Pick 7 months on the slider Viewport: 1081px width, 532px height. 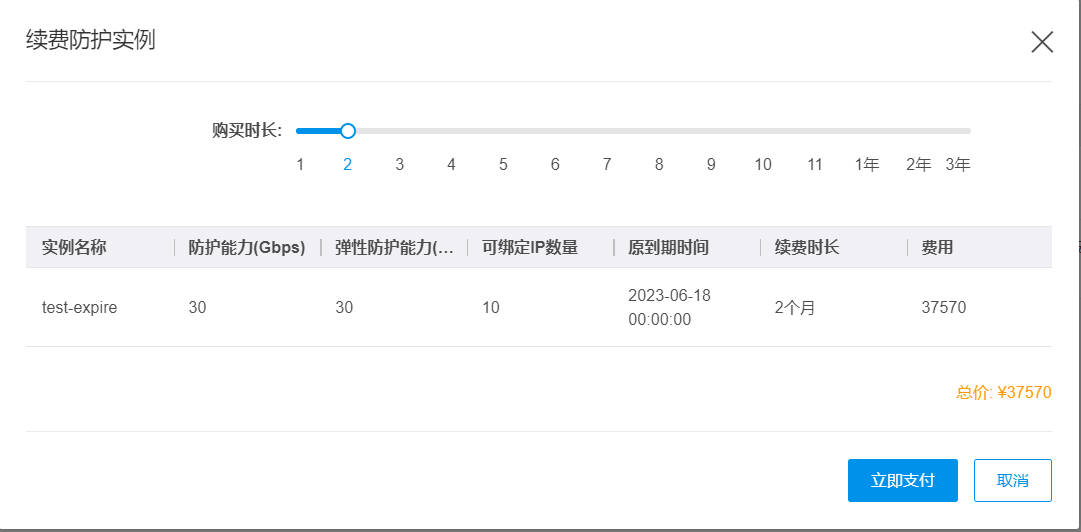click(x=607, y=164)
